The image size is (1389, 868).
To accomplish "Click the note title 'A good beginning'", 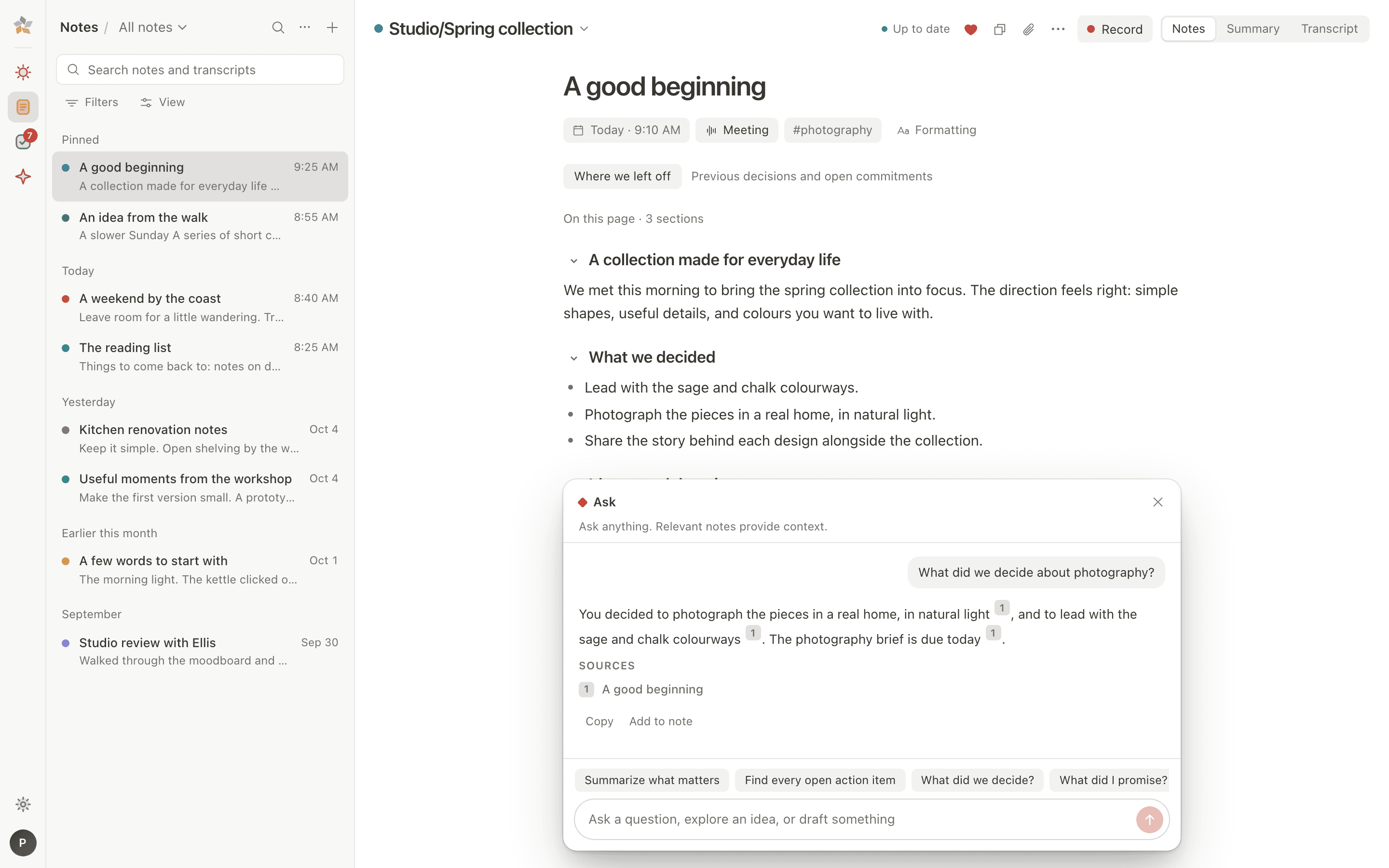I will [665, 87].
